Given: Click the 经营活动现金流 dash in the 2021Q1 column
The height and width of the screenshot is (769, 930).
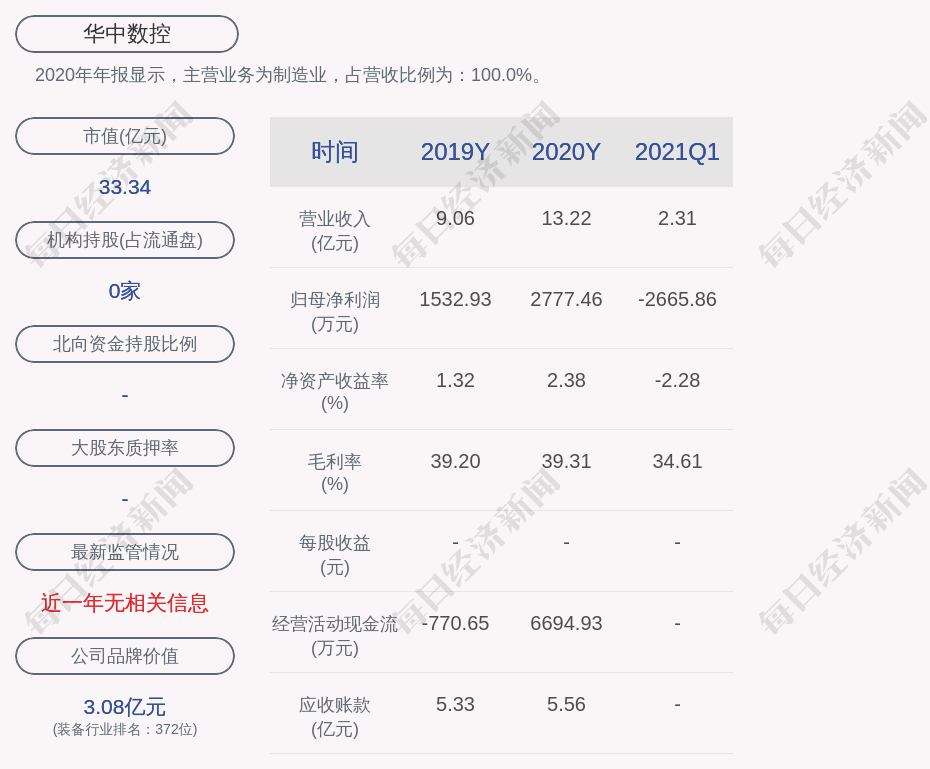Looking at the screenshot, I should pyautogui.click(x=677, y=623).
